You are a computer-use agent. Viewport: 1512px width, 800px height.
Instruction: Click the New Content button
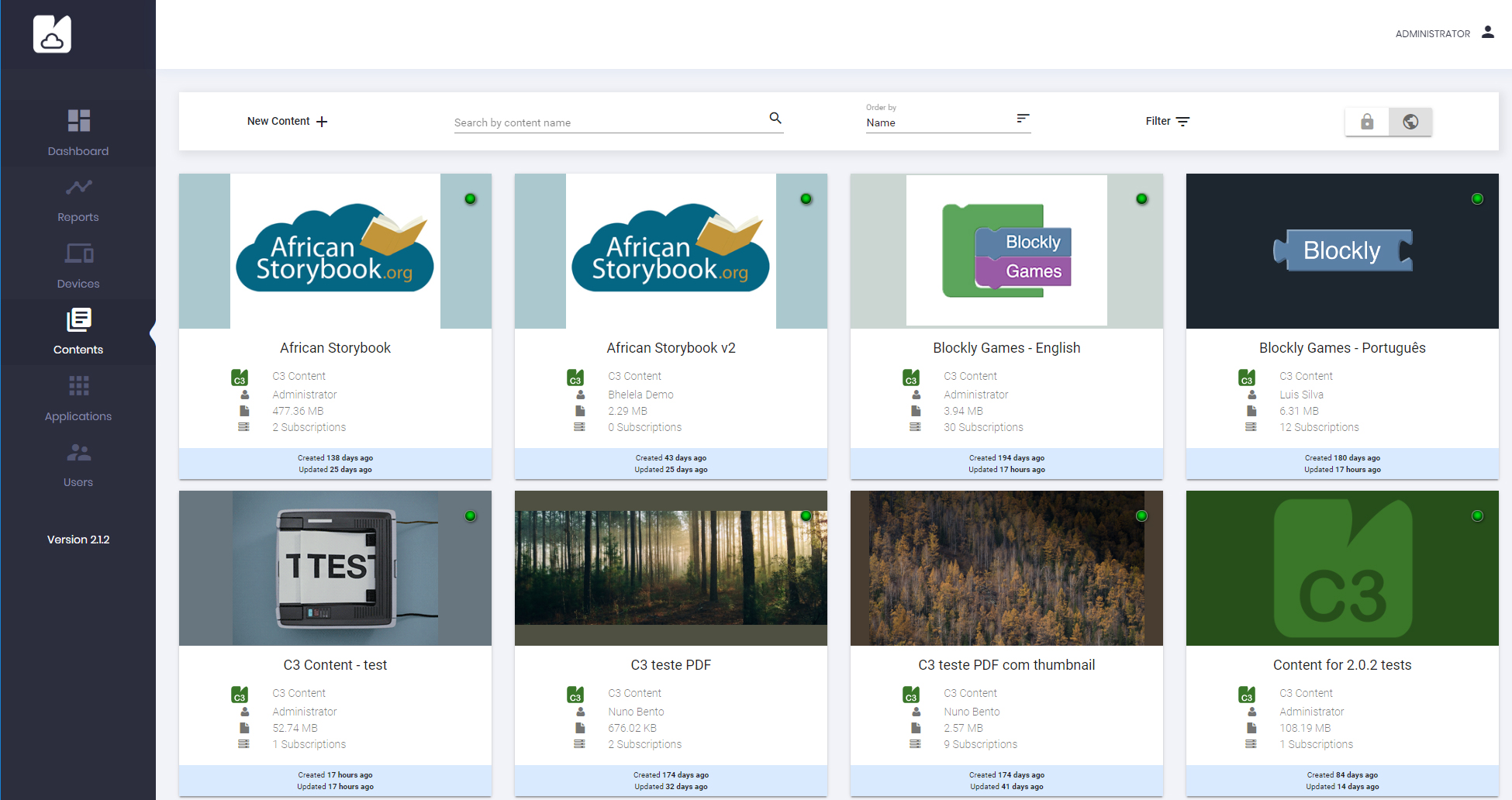pos(287,122)
